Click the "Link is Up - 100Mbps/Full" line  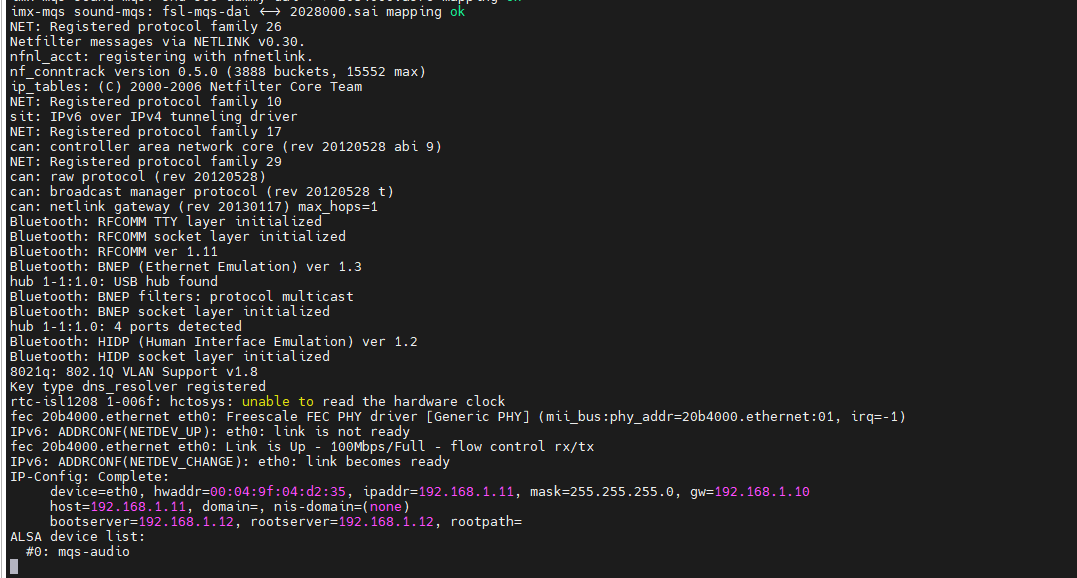pyautogui.click(x=302, y=447)
